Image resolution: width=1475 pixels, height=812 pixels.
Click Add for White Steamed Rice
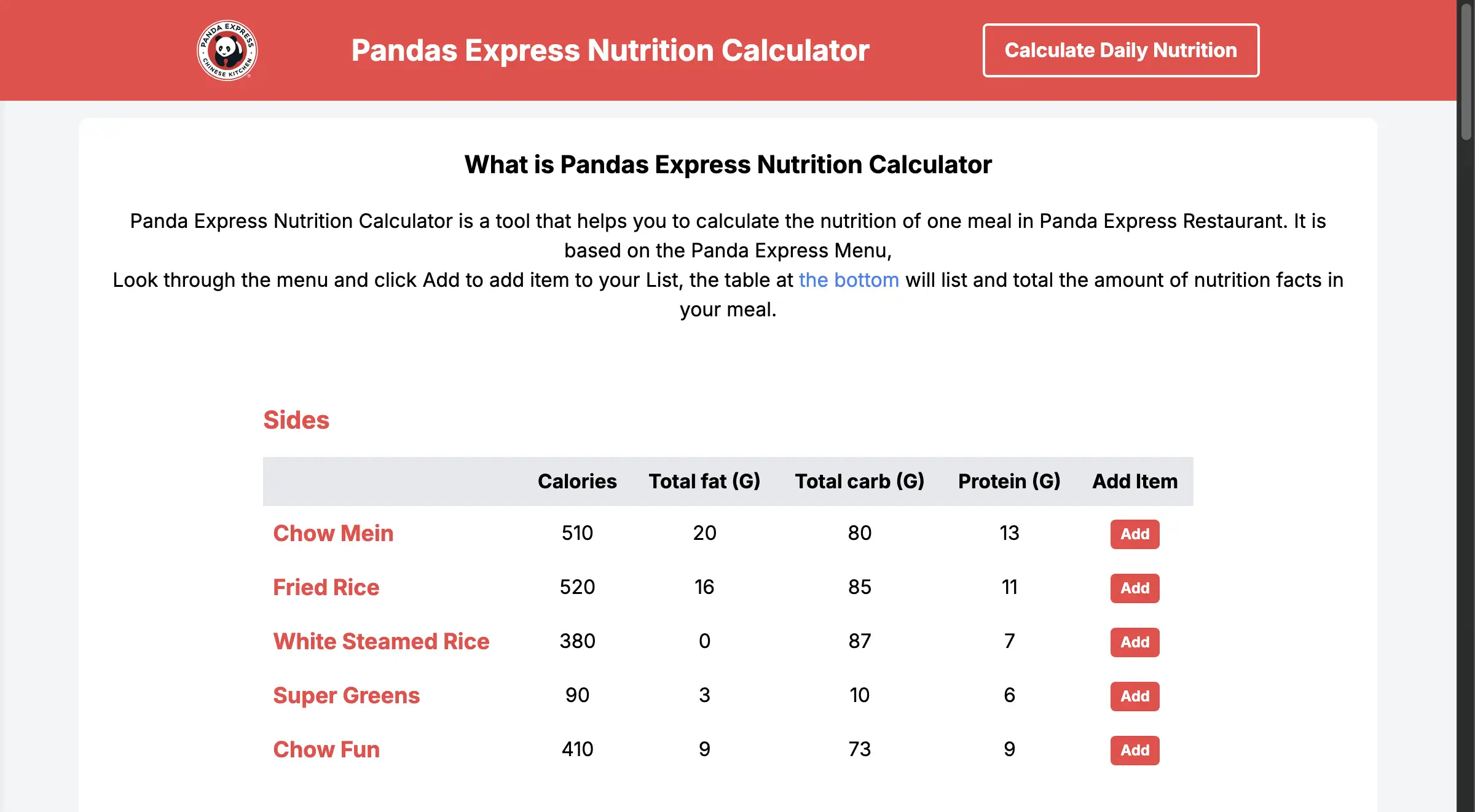[1134, 642]
